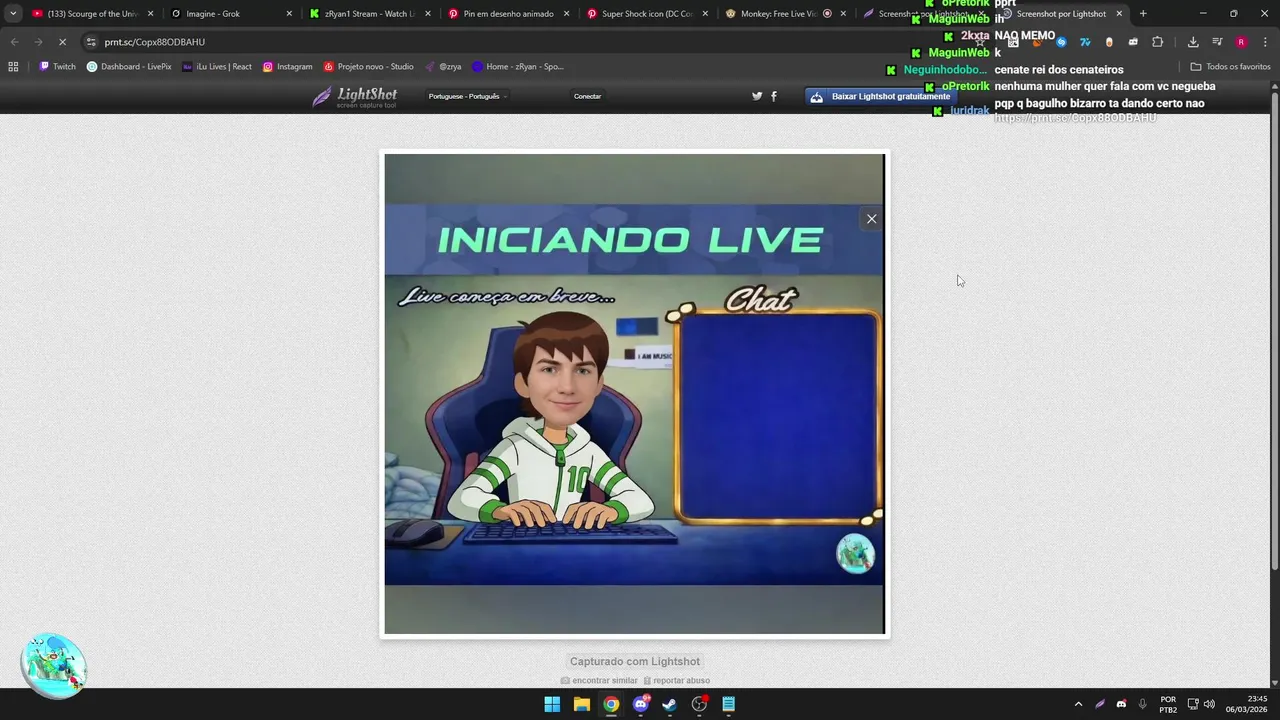Go back to previous page
Image resolution: width=1280 pixels, height=720 pixels.
click(x=14, y=42)
